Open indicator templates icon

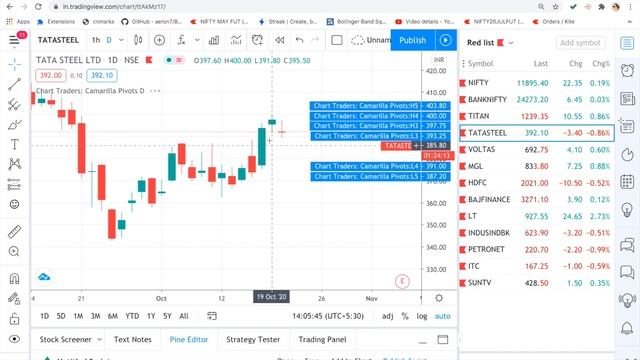(236, 40)
